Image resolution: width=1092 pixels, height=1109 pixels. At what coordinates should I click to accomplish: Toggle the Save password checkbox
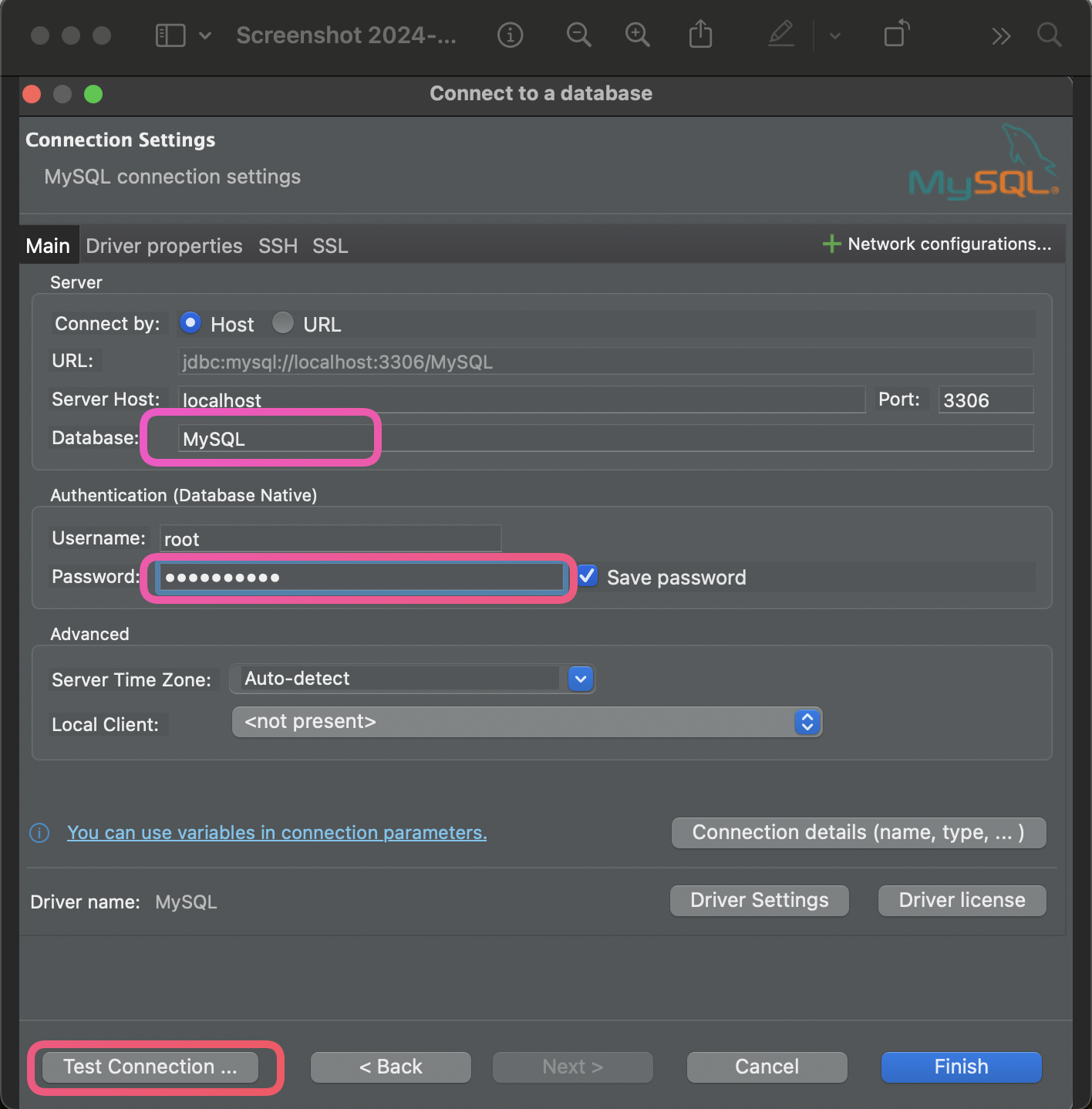(x=588, y=575)
